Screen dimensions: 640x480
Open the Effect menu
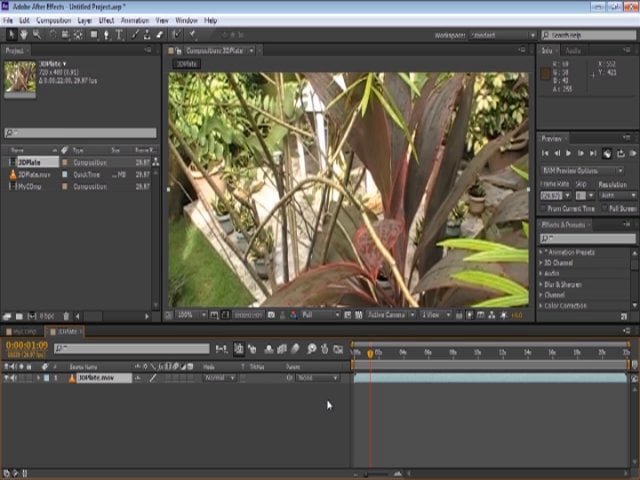point(106,20)
